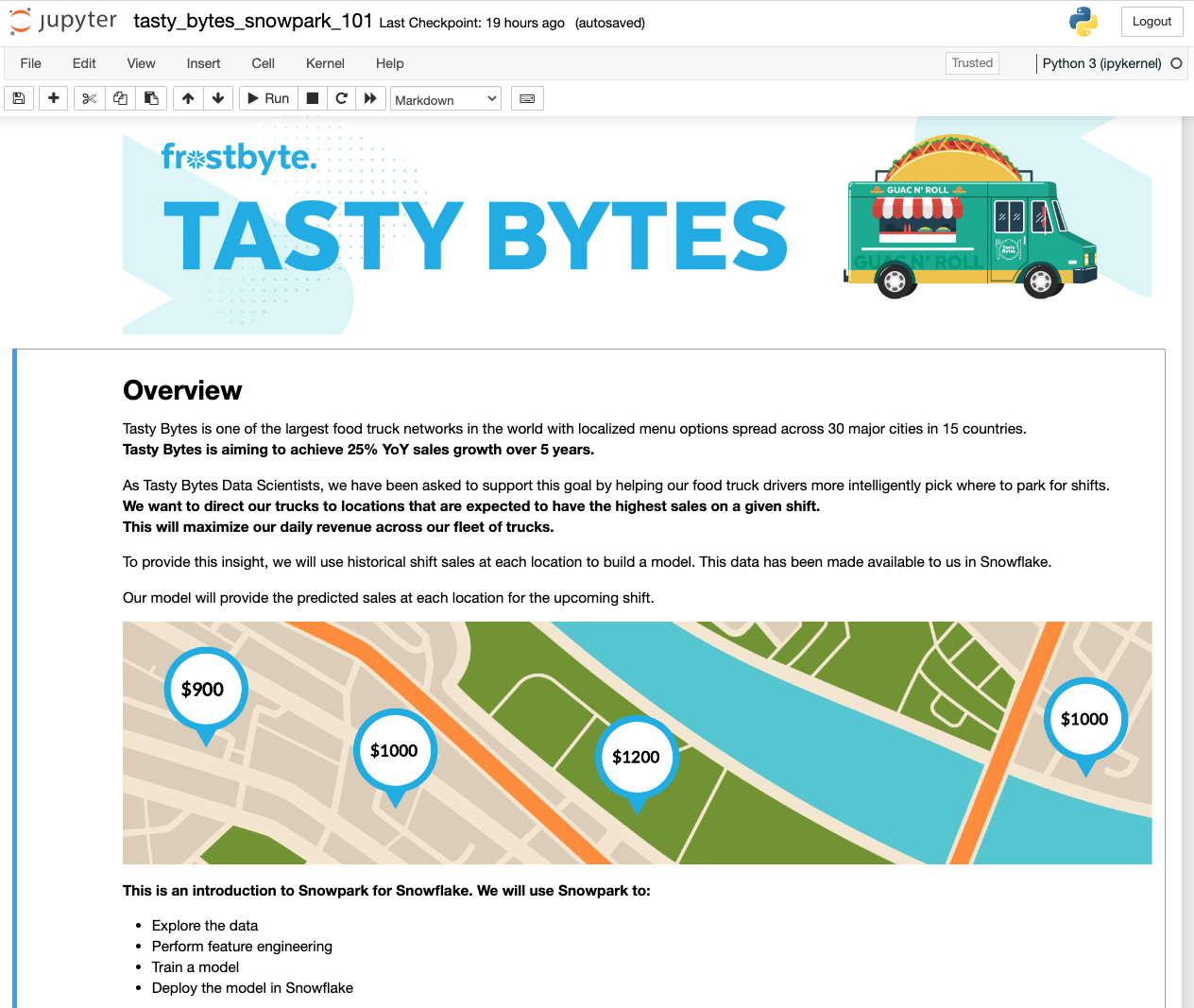
Task: Restart kernel and run all cells icon
Action: coord(370,98)
